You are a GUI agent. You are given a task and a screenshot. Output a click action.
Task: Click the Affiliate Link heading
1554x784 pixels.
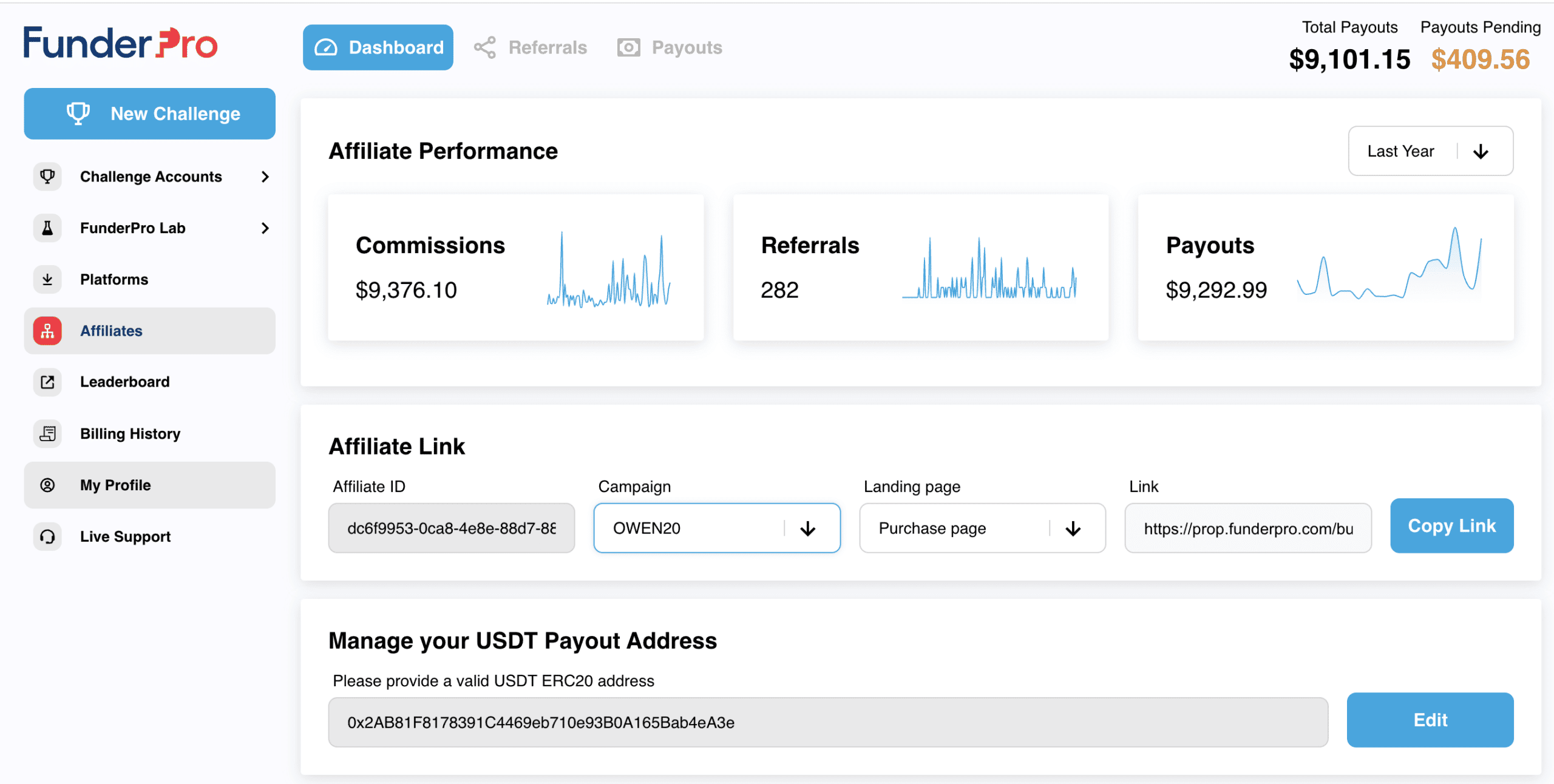[x=397, y=447]
